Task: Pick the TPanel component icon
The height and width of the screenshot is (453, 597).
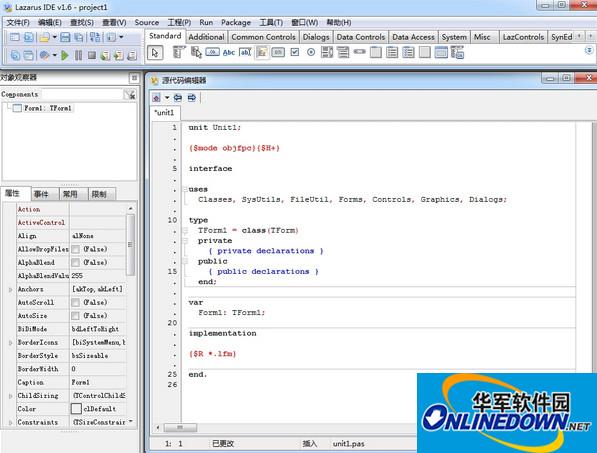Action: [x=425, y=52]
